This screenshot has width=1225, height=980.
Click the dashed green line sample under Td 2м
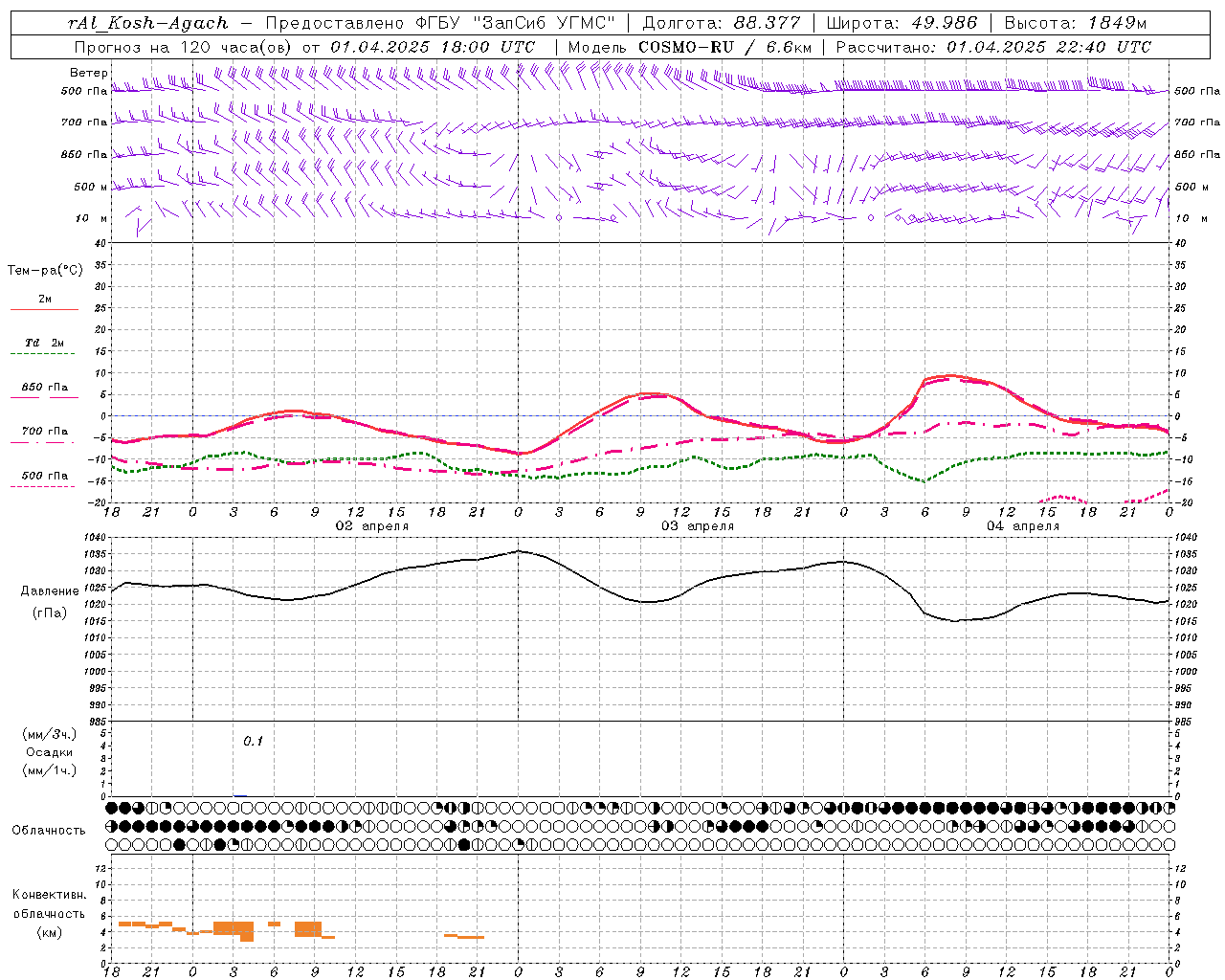click(43, 354)
